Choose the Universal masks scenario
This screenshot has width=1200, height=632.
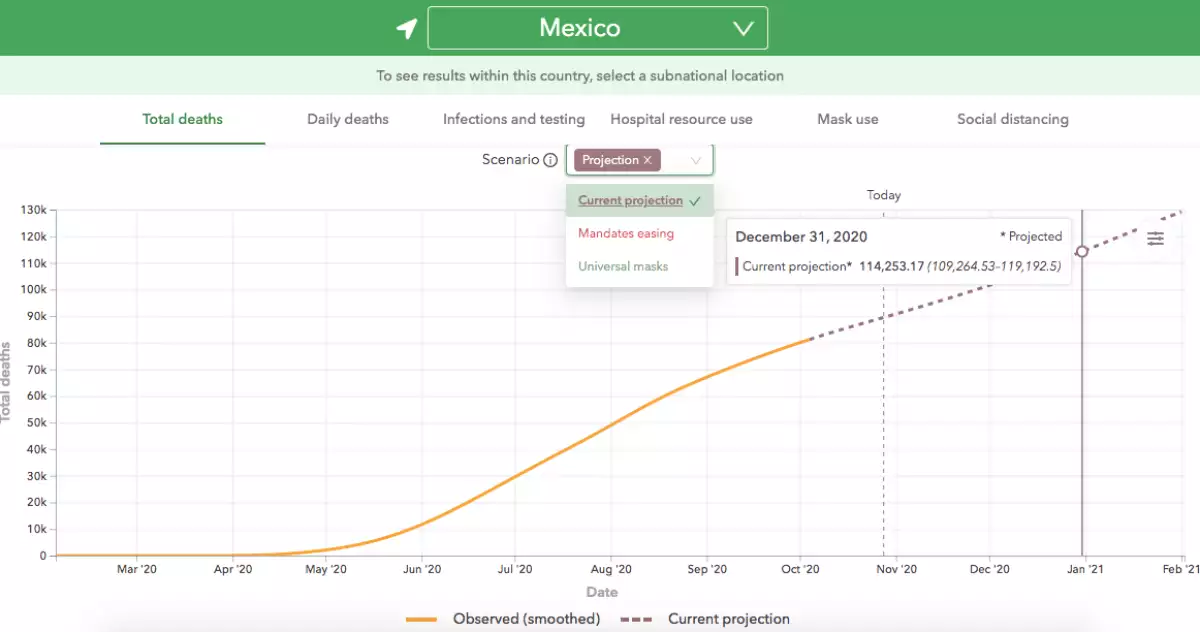click(623, 266)
